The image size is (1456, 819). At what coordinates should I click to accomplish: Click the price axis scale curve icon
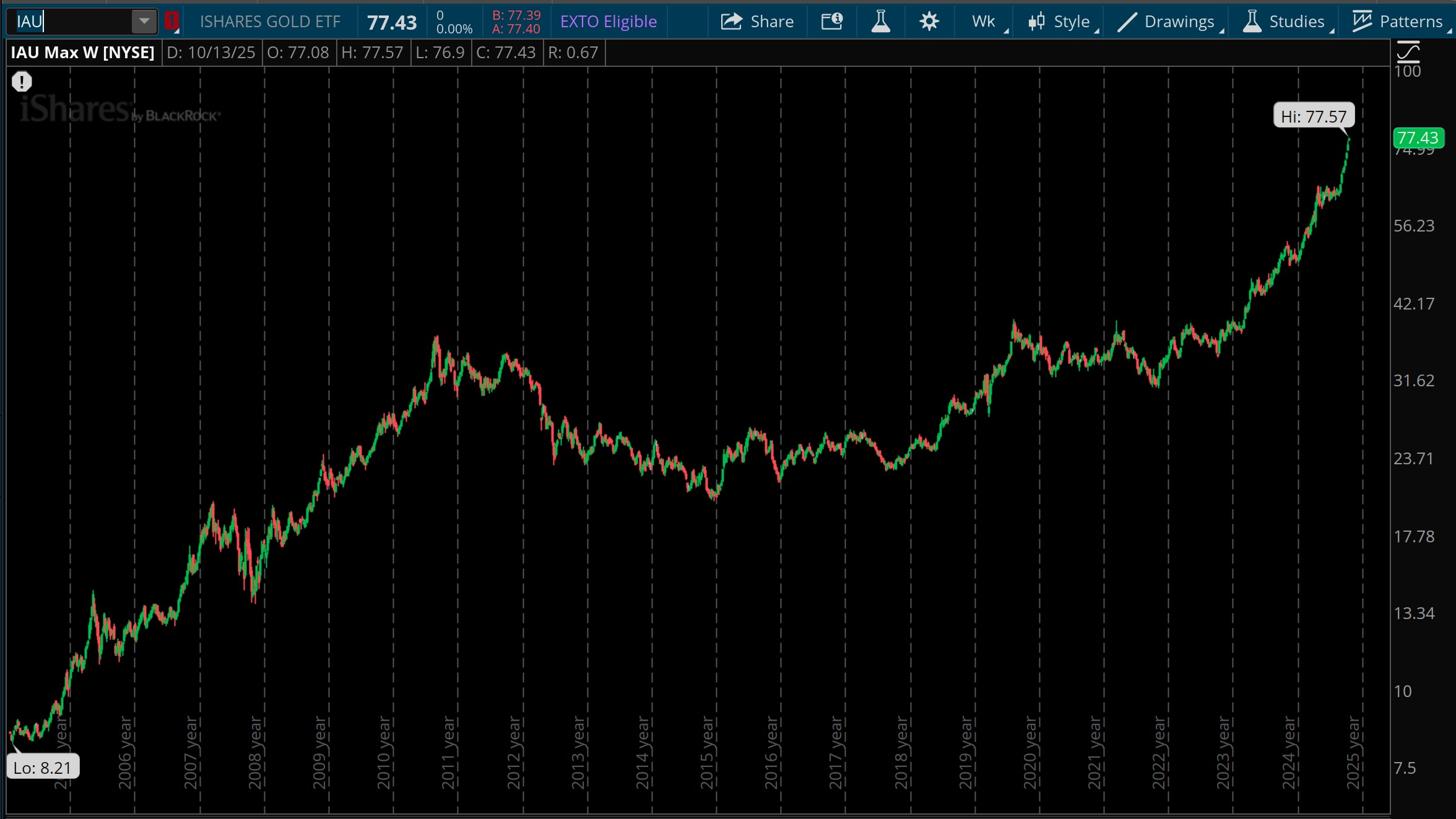1408,52
